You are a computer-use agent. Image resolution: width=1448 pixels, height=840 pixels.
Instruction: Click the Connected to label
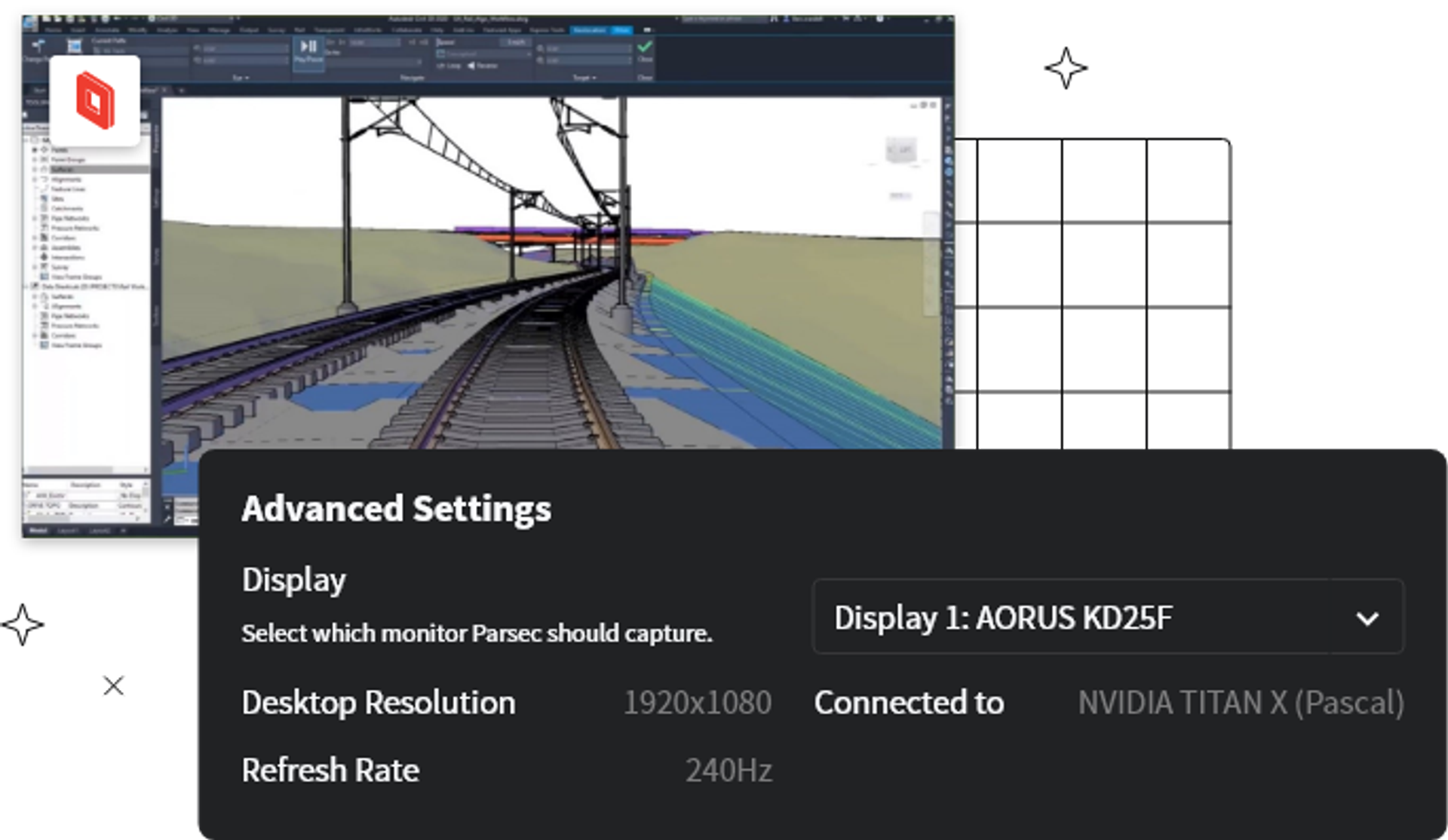909,703
